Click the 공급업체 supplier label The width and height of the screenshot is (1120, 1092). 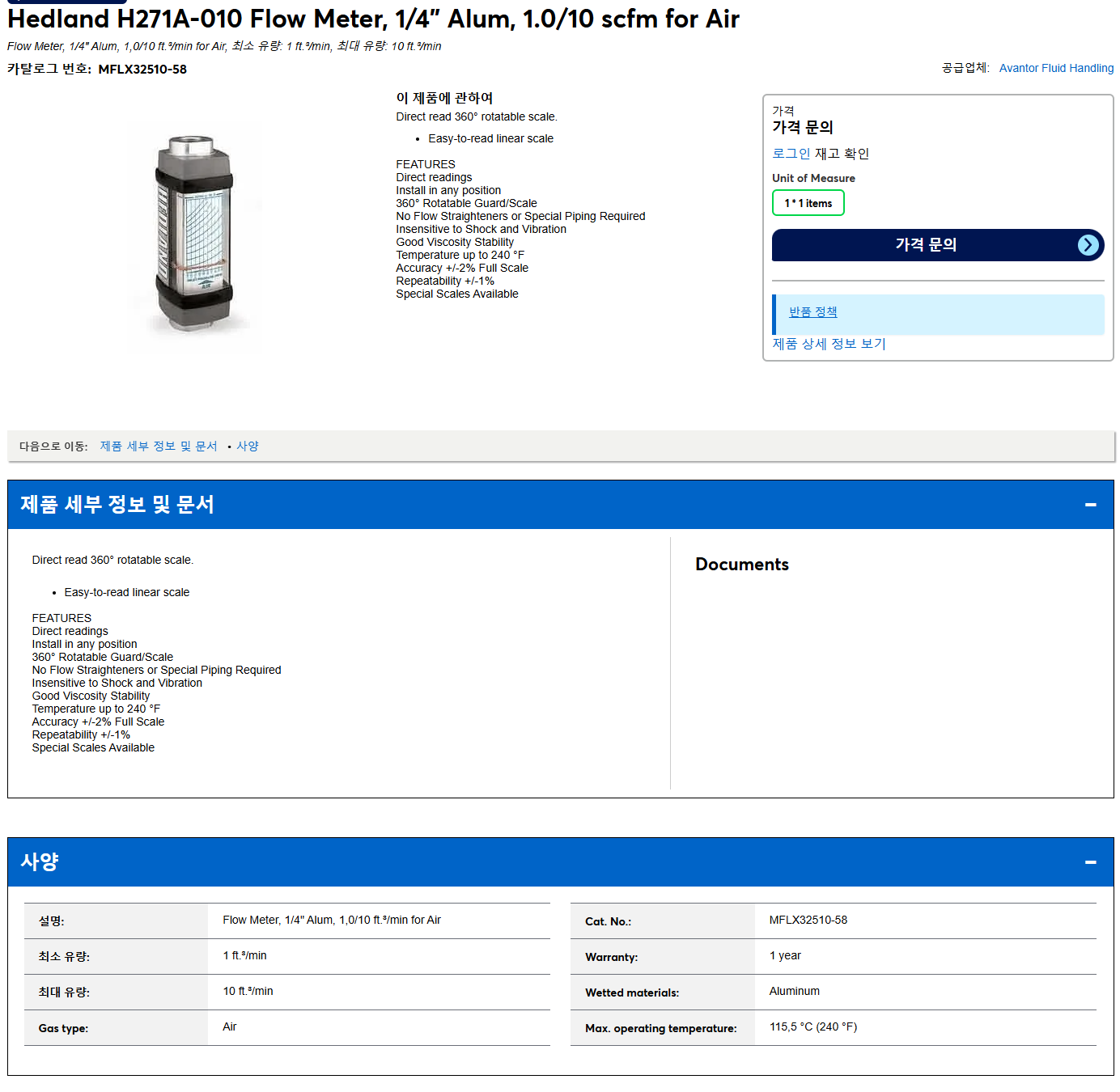(965, 68)
